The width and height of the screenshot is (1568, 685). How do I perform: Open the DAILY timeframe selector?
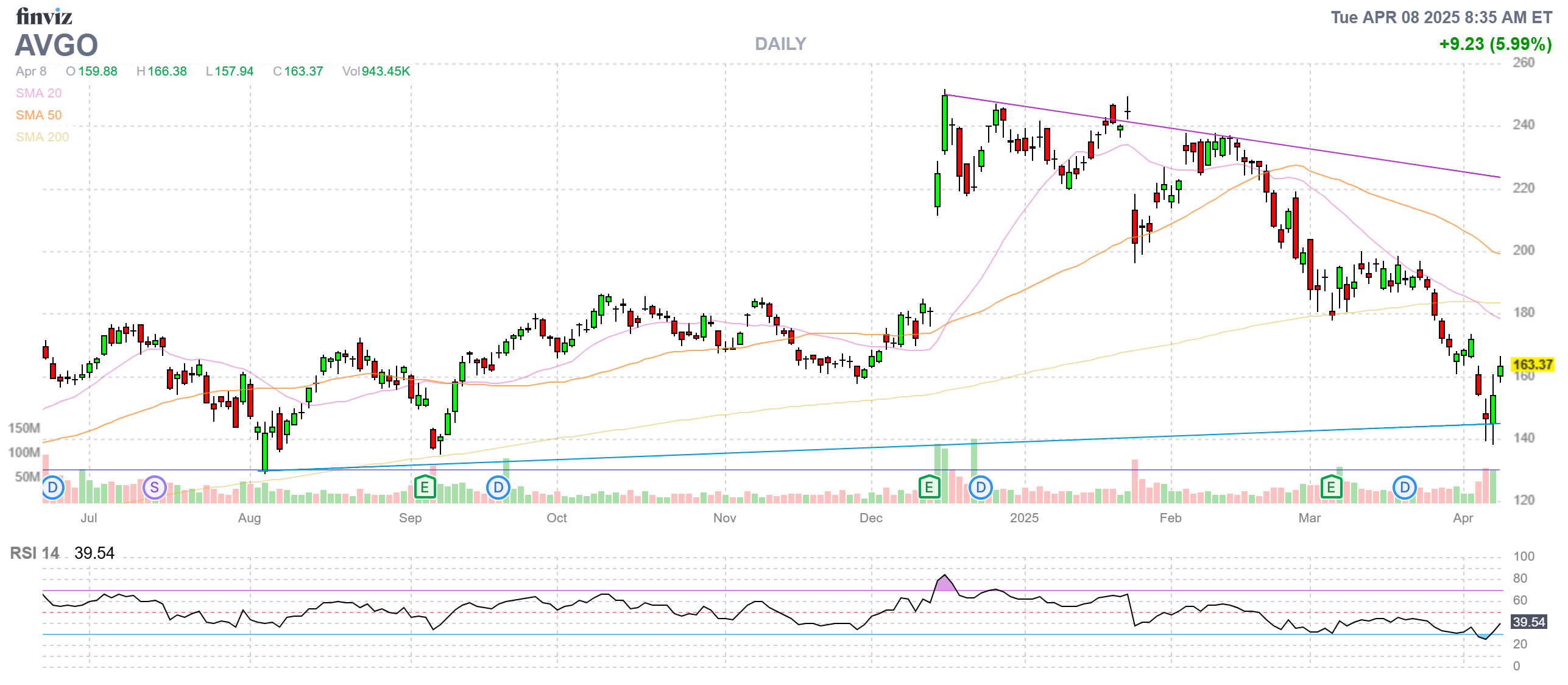(x=780, y=44)
